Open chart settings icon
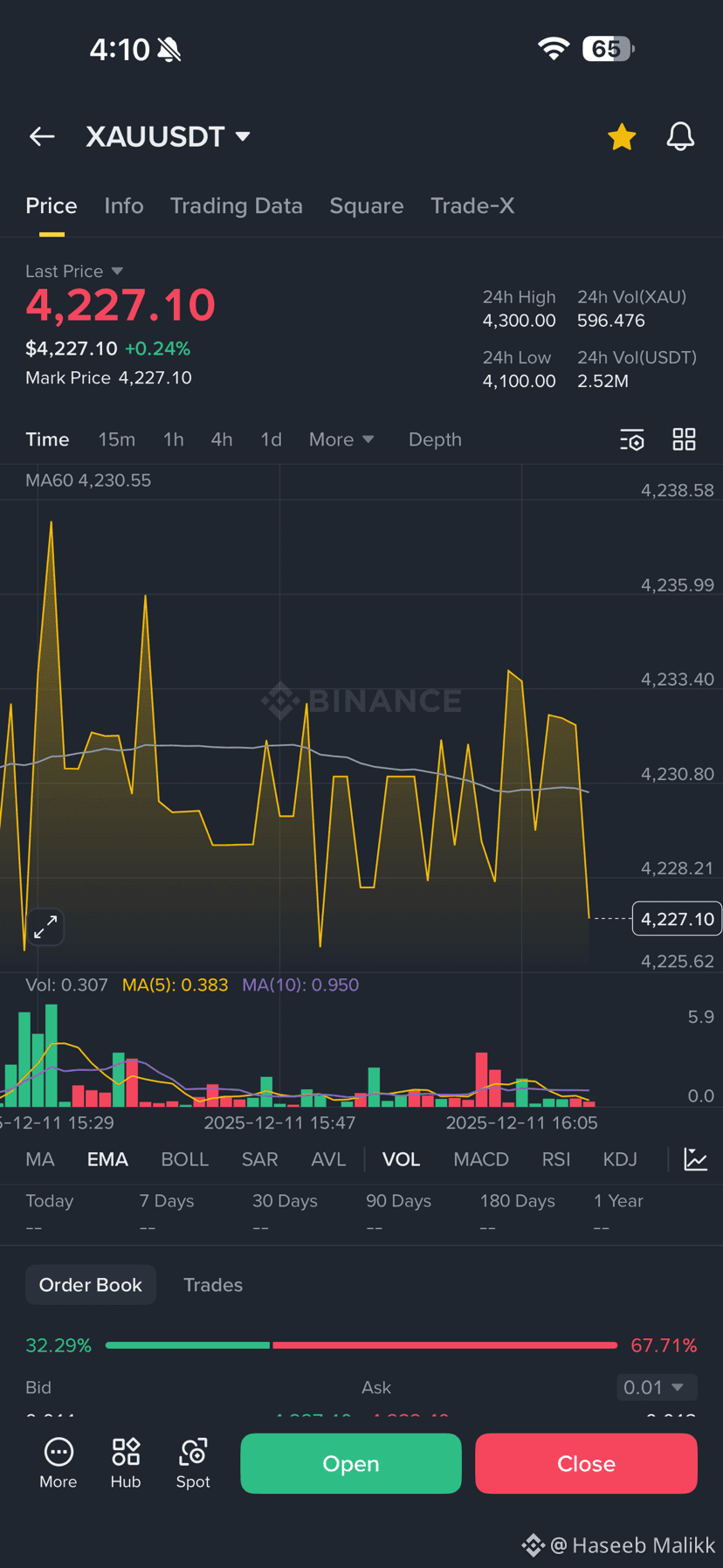 (x=632, y=439)
